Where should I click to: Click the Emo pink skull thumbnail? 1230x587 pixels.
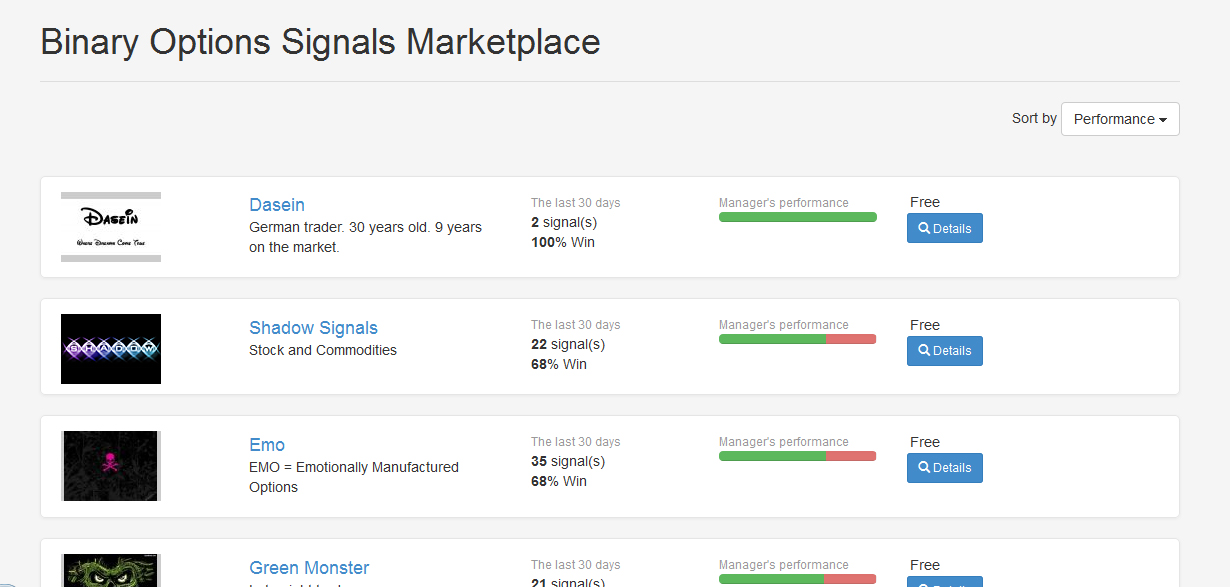(x=111, y=466)
